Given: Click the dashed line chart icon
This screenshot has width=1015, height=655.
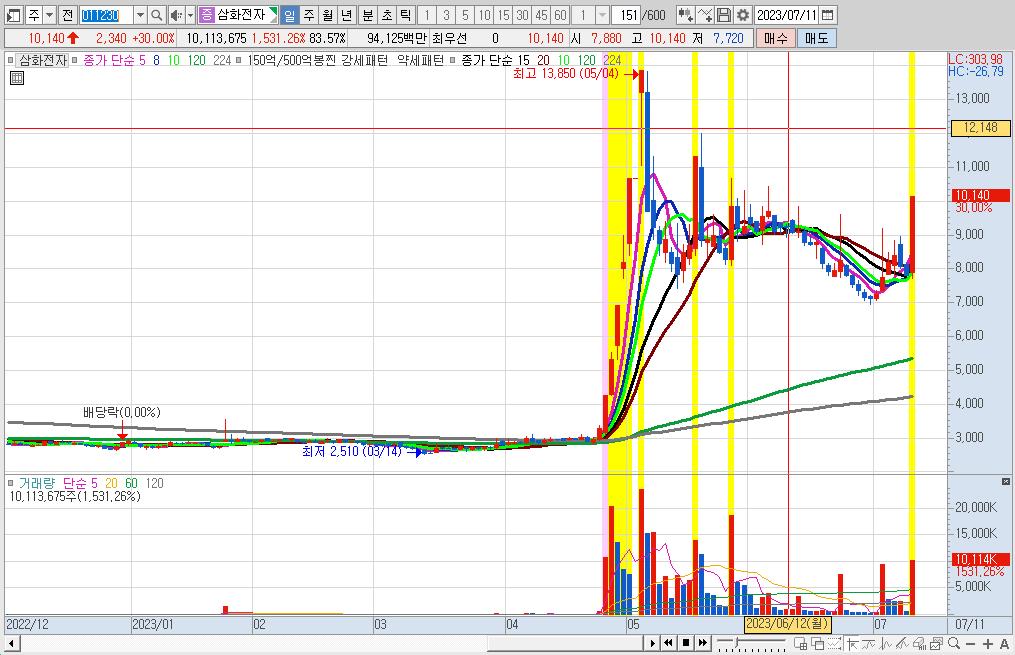Looking at the screenshot, I should pos(834,643).
